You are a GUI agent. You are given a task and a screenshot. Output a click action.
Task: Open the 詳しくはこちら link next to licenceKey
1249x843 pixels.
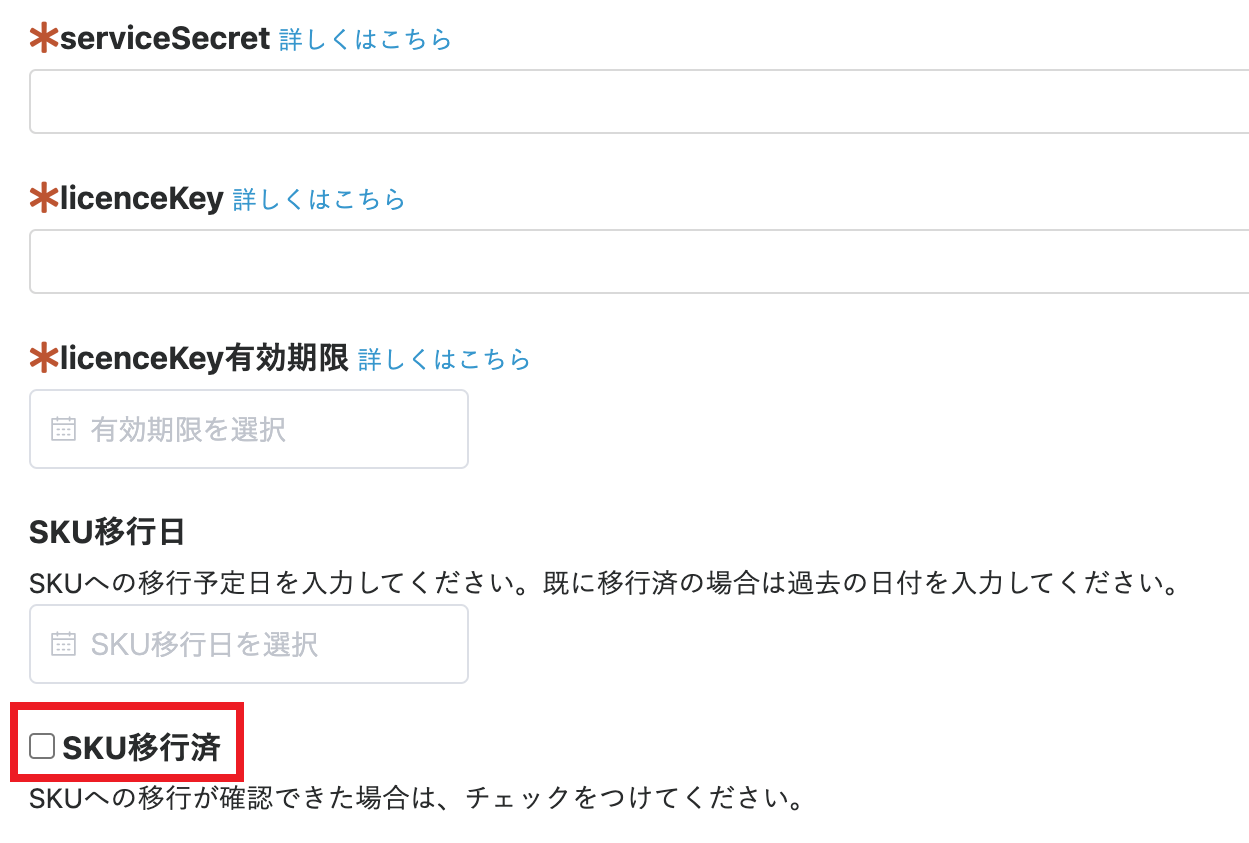coord(319,200)
